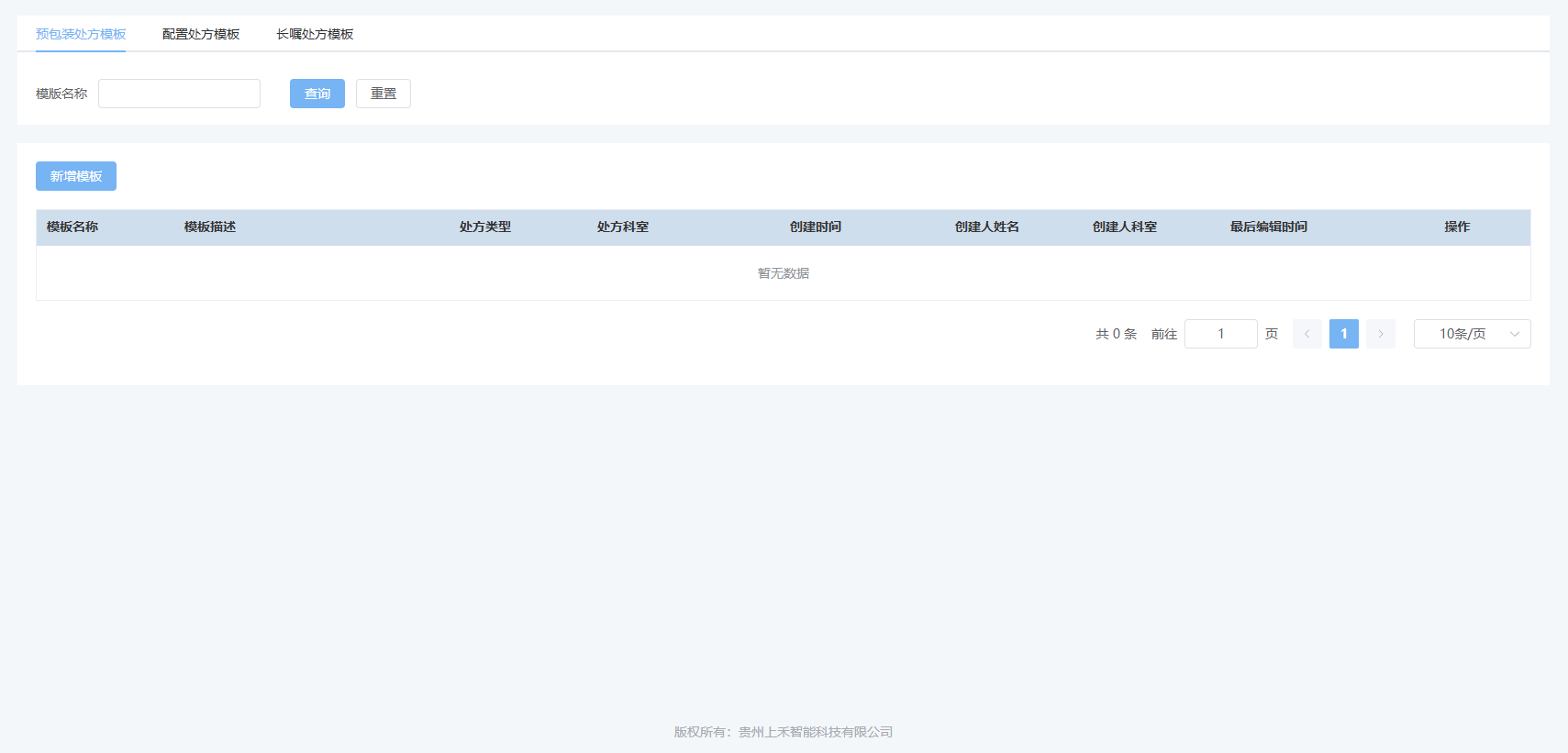Select the 长嘱处方模板 tab
Viewport: 1568px width, 753px height.
pyautogui.click(x=315, y=34)
